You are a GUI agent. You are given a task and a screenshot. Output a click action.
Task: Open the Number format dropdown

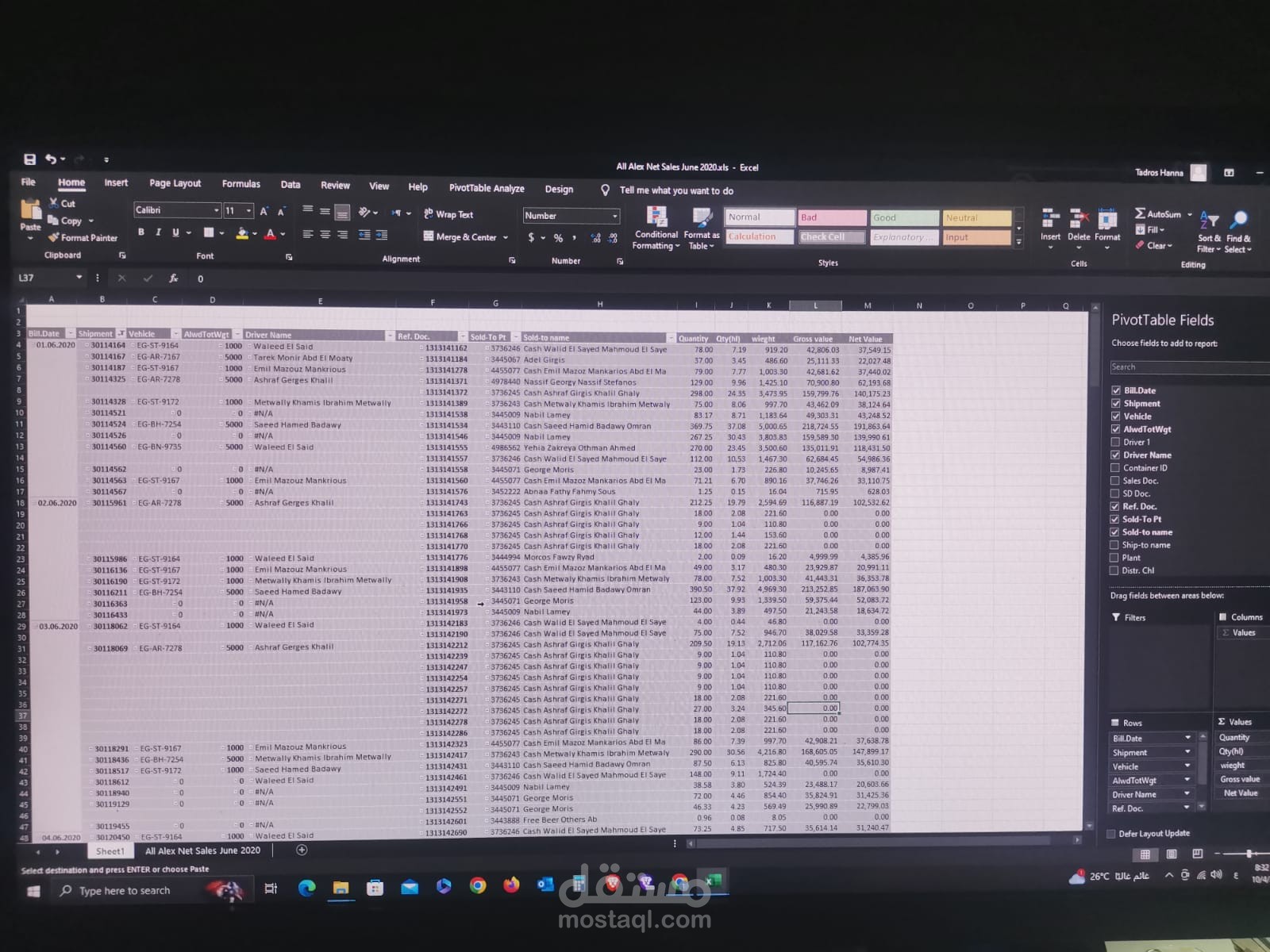(614, 216)
